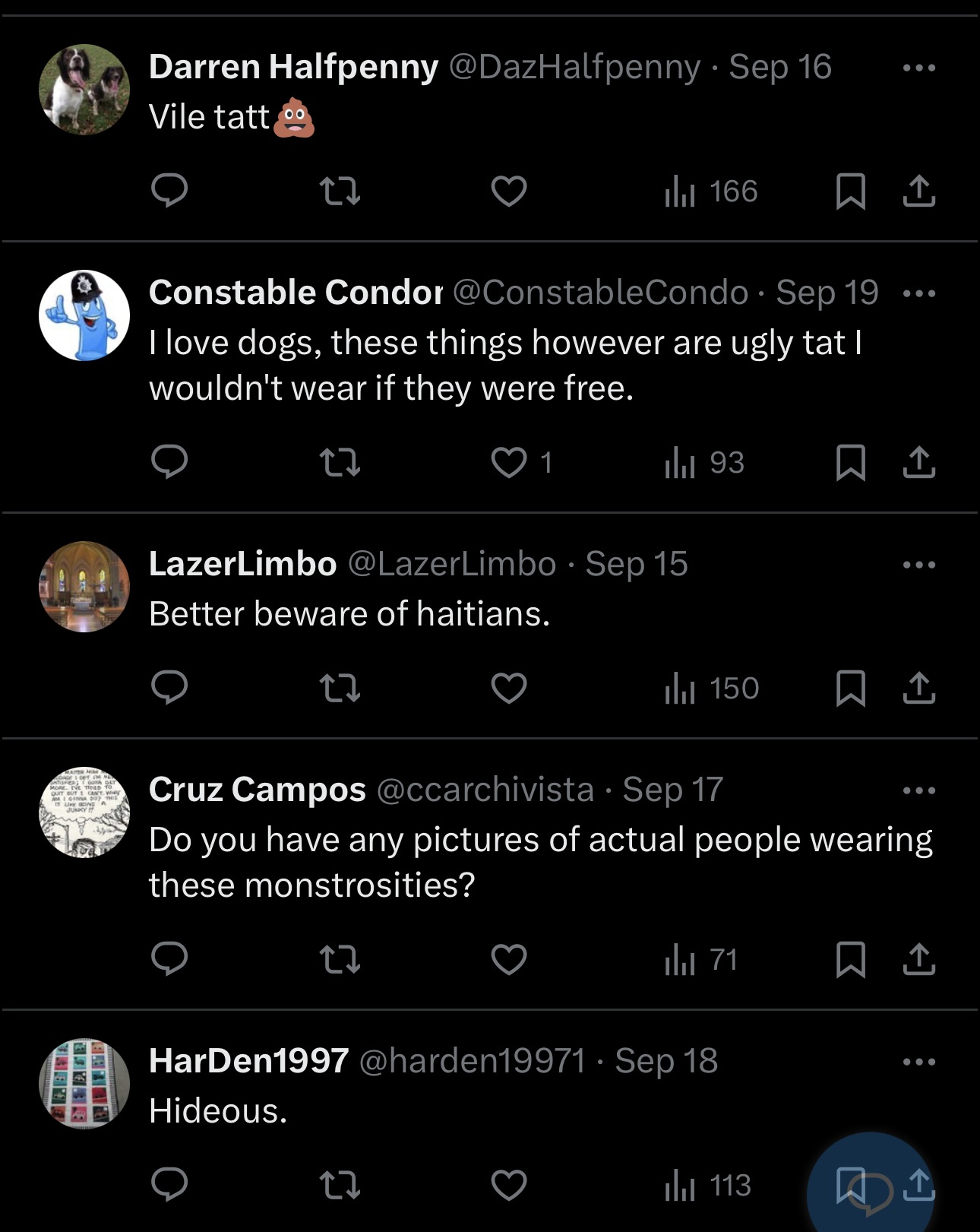Screen dimensions: 980x1232
Task: Open Constable Condor's profile picture
Action: (84, 315)
